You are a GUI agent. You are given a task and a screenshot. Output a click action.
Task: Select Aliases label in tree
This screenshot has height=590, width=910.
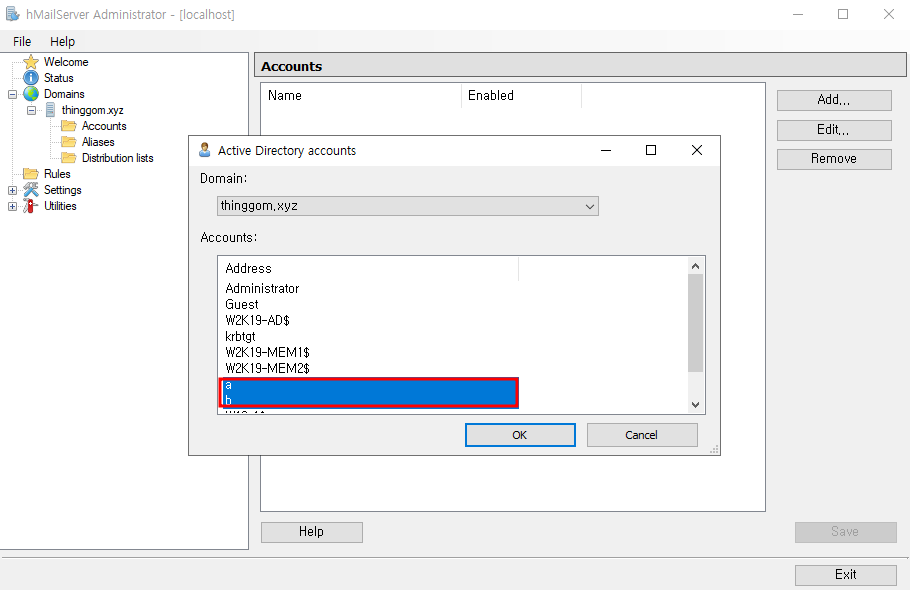(98, 142)
